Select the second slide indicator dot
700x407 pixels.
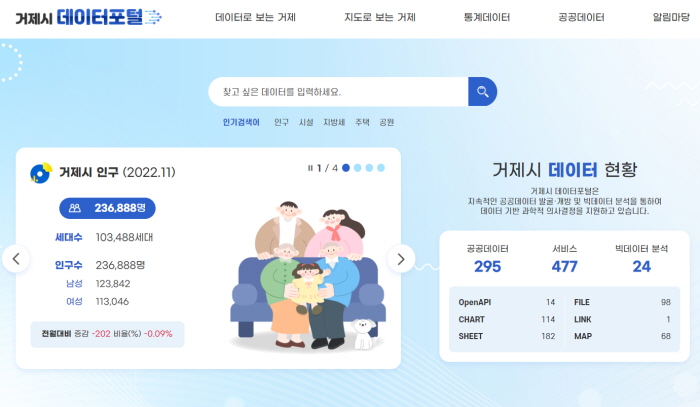(x=358, y=168)
